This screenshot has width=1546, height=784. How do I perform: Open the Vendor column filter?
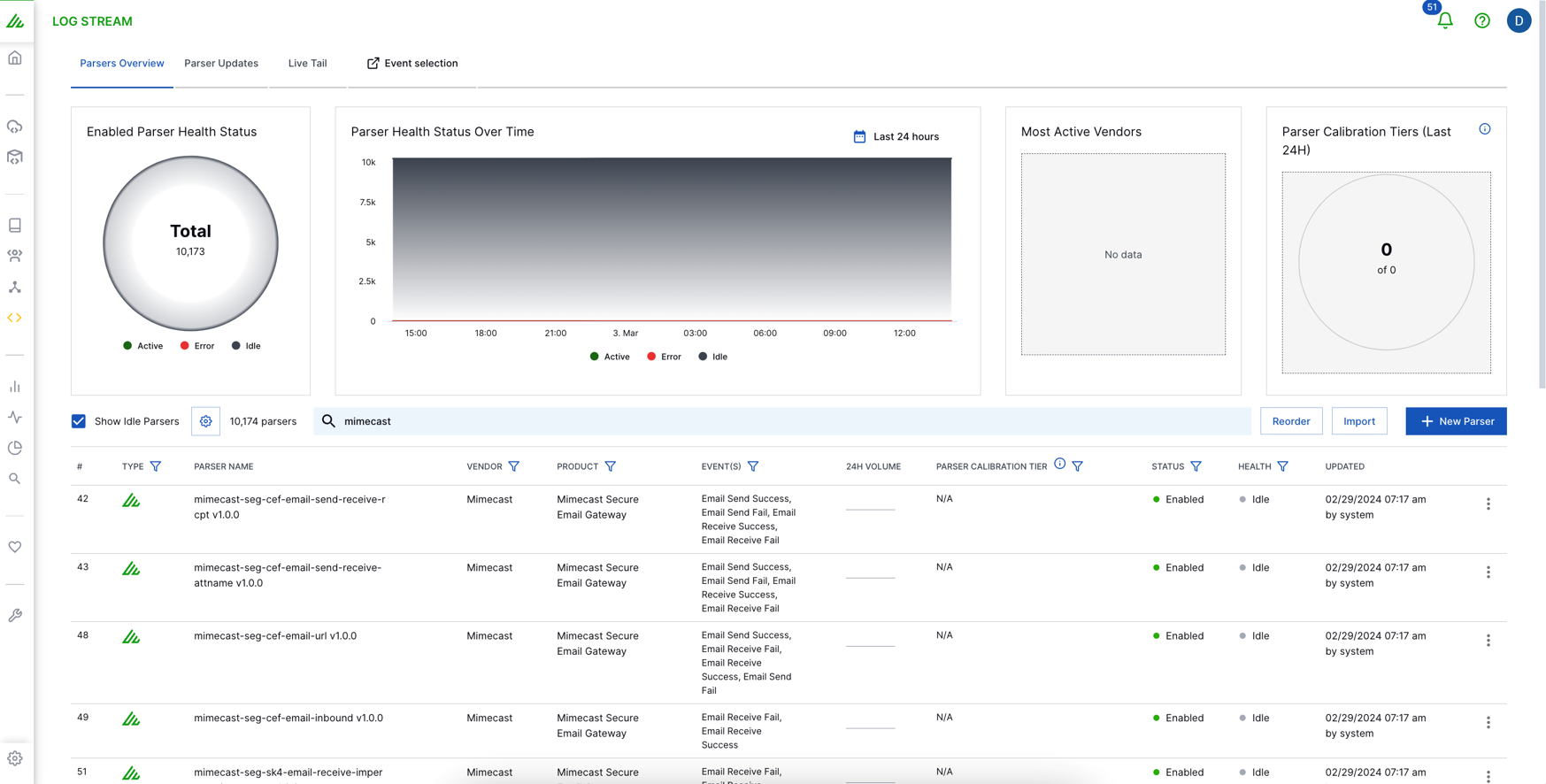pyautogui.click(x=514, y=466)
